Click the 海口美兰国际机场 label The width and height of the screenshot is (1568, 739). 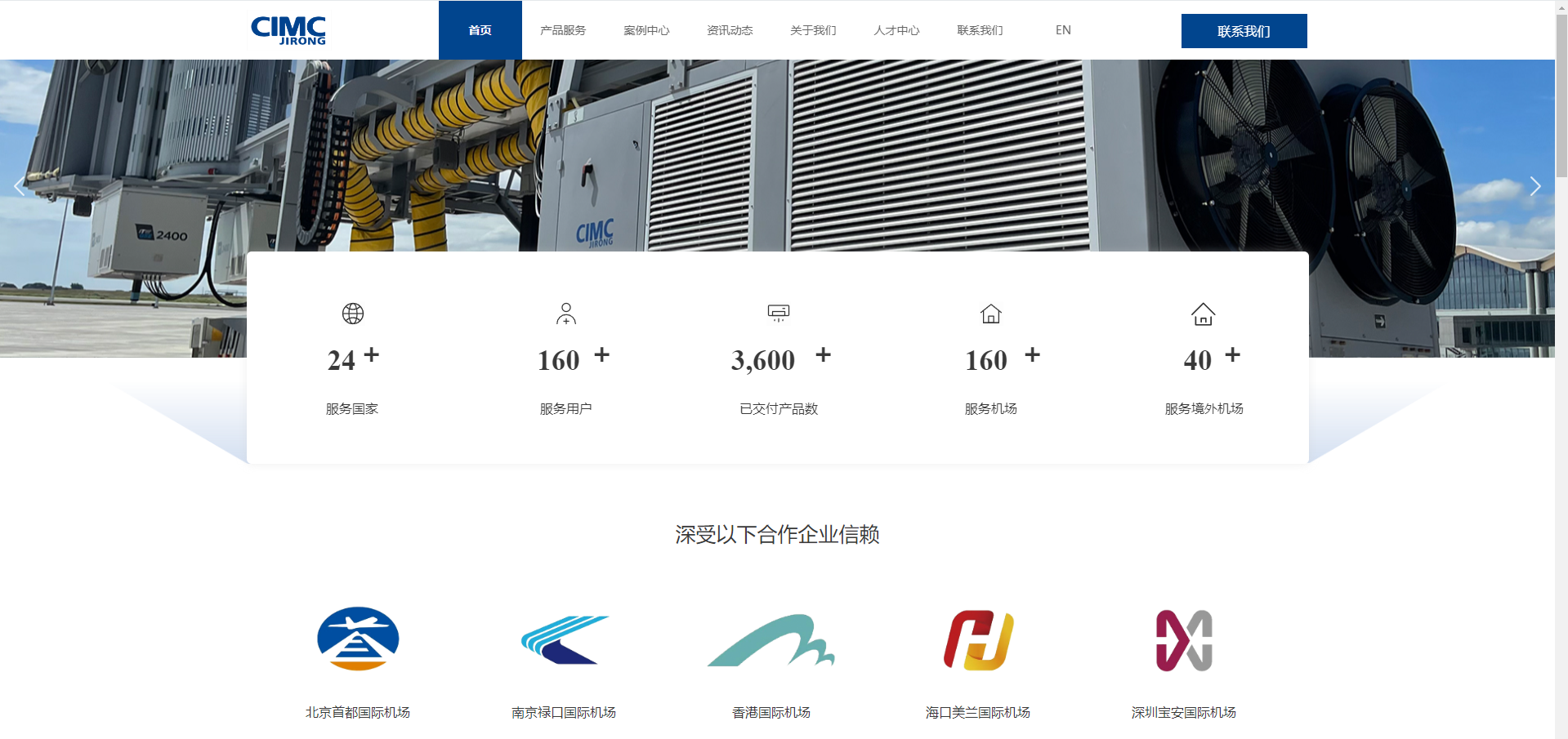click(978, 713)
